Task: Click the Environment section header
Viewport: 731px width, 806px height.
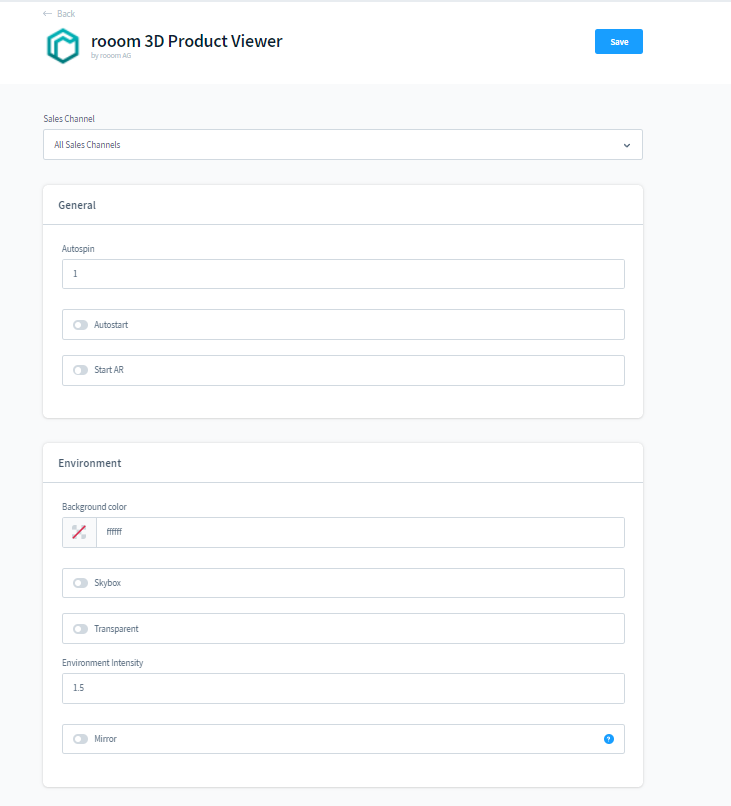Action: click(x=90, y=463)
